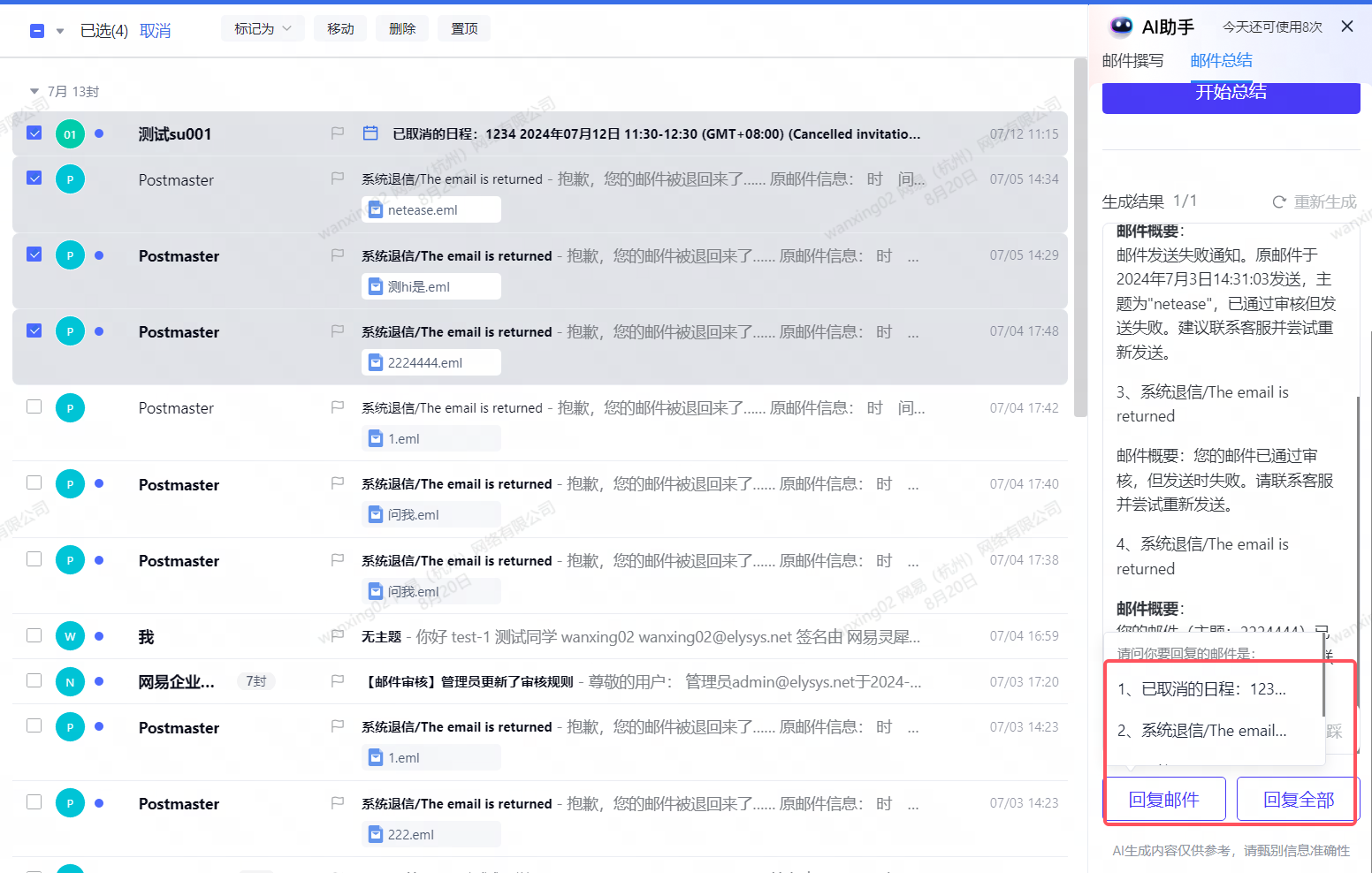The width and height of the screenshot is (1372, 873).
Task: Flag the 网易企业 邮件审核 email
Action: pos(338,681)
